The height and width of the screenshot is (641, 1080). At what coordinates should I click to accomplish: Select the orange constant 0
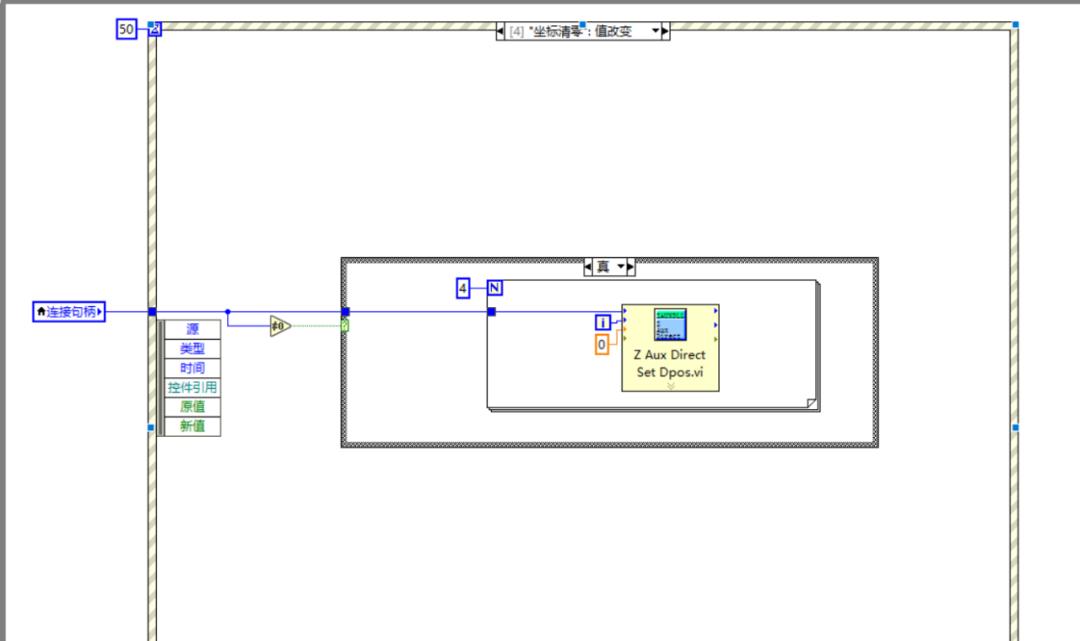(x=602, y=344)
